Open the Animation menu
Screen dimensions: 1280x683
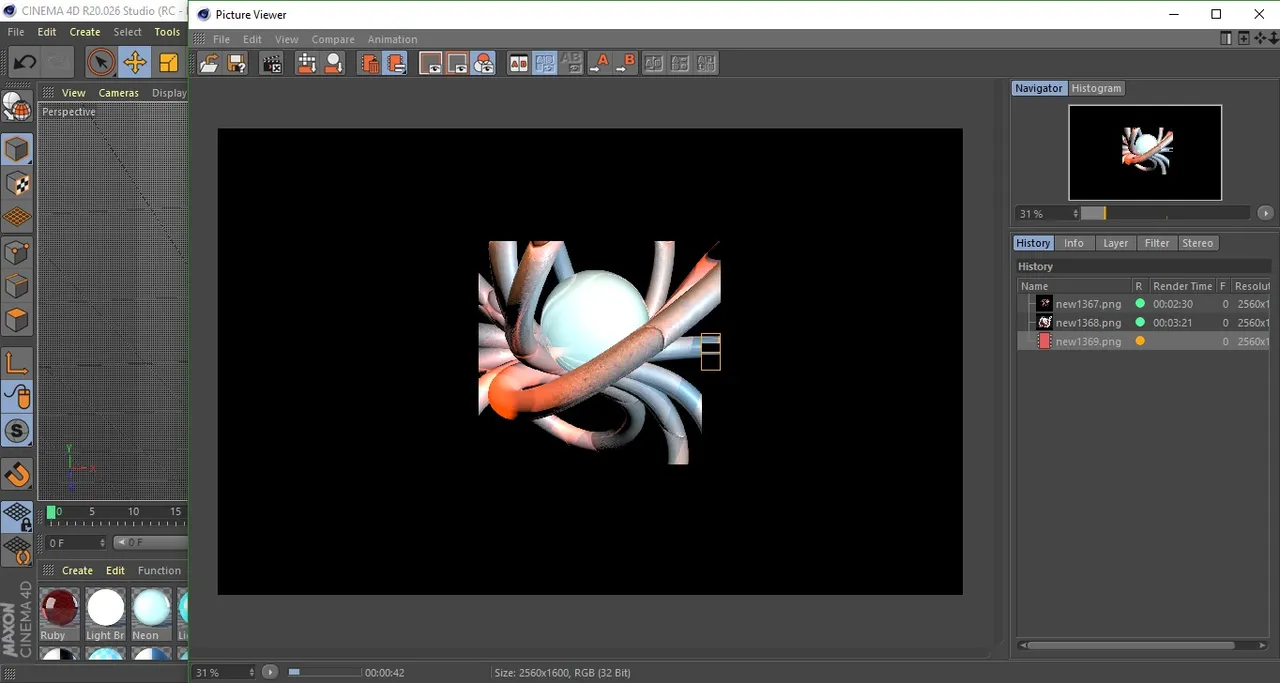[392, 39]
